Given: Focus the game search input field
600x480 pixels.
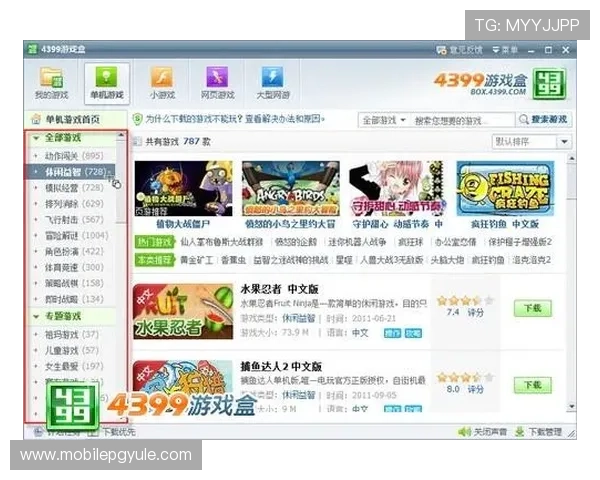Looking at the screenshot, I should point(462,121).
